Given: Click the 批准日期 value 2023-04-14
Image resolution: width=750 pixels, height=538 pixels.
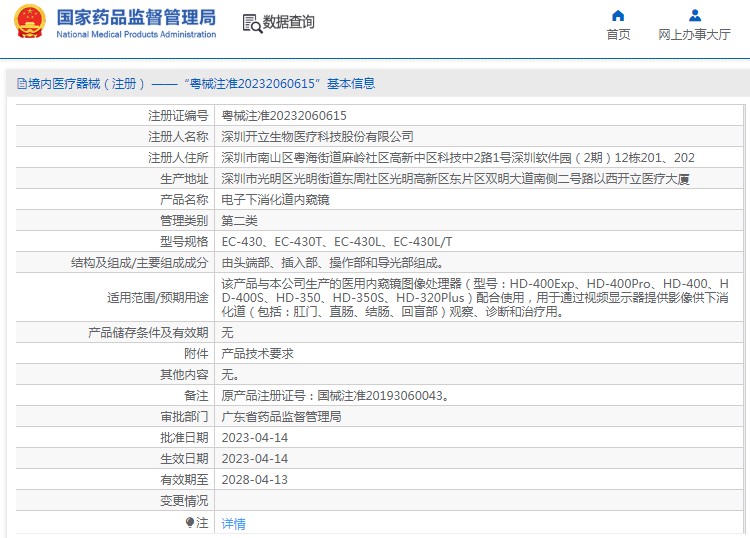Looking at the screenshot, I should point(254,438).
